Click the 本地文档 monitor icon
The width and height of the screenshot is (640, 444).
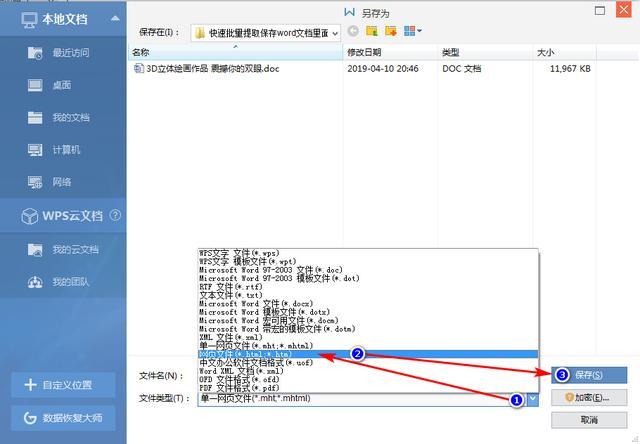point(29,19)
